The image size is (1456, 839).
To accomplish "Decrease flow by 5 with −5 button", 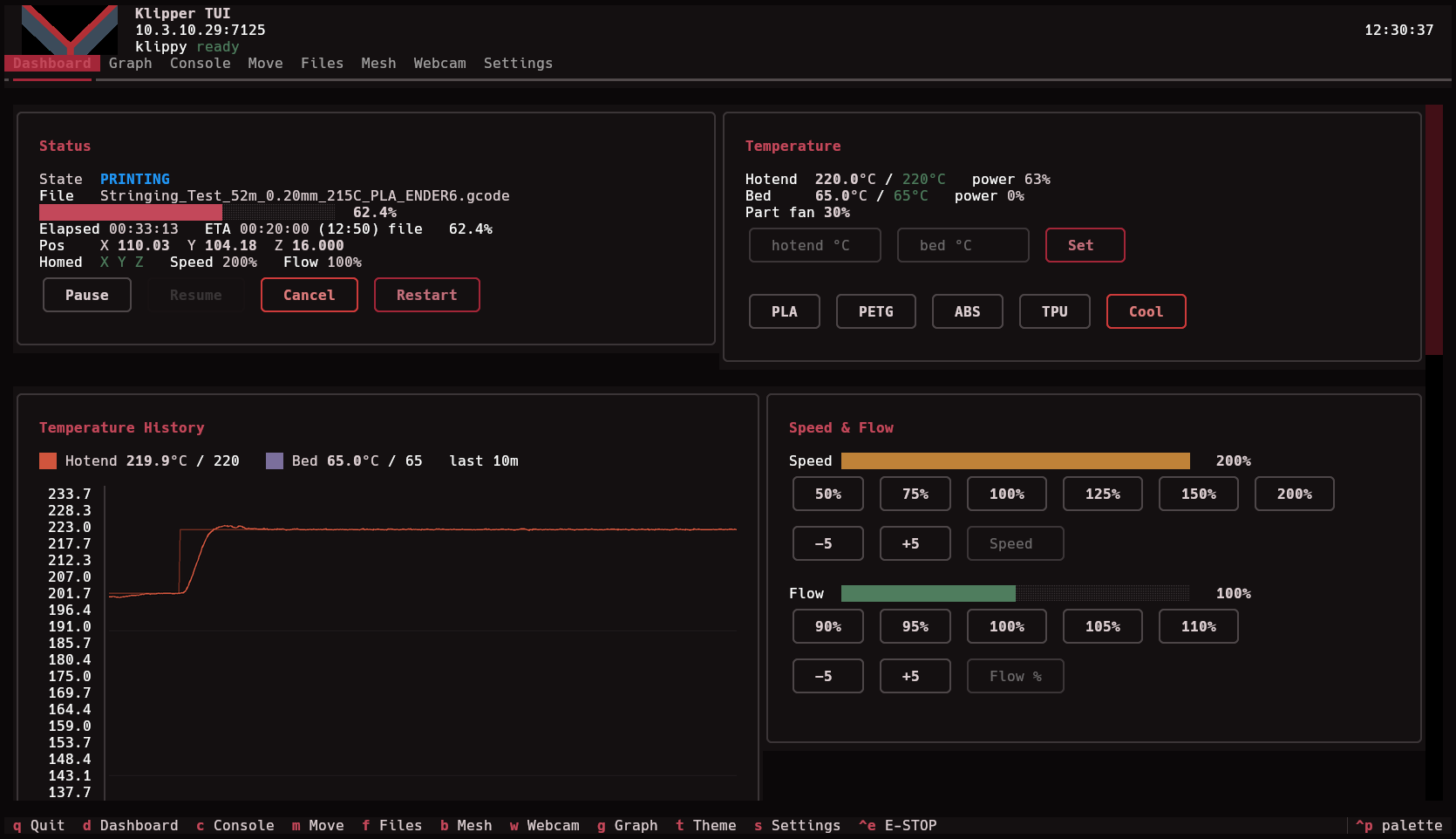I will coord(828,676).
